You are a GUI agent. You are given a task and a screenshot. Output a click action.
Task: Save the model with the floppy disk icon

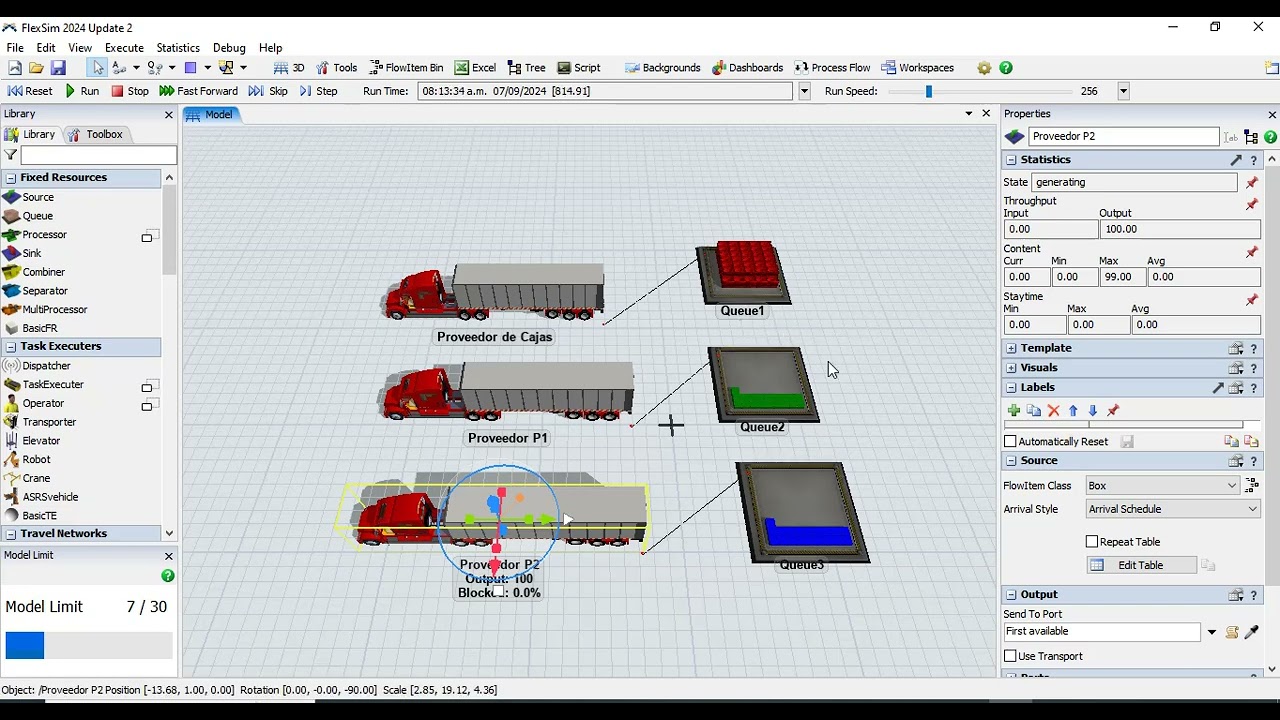(x=58, y=68)
